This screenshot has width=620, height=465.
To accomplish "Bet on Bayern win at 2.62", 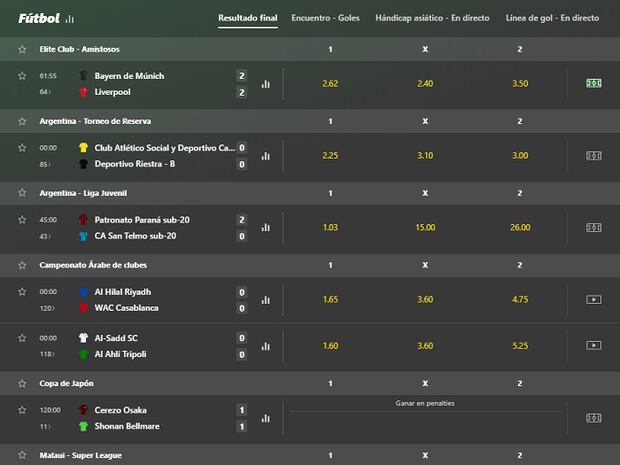I will (x=331, y=84).
